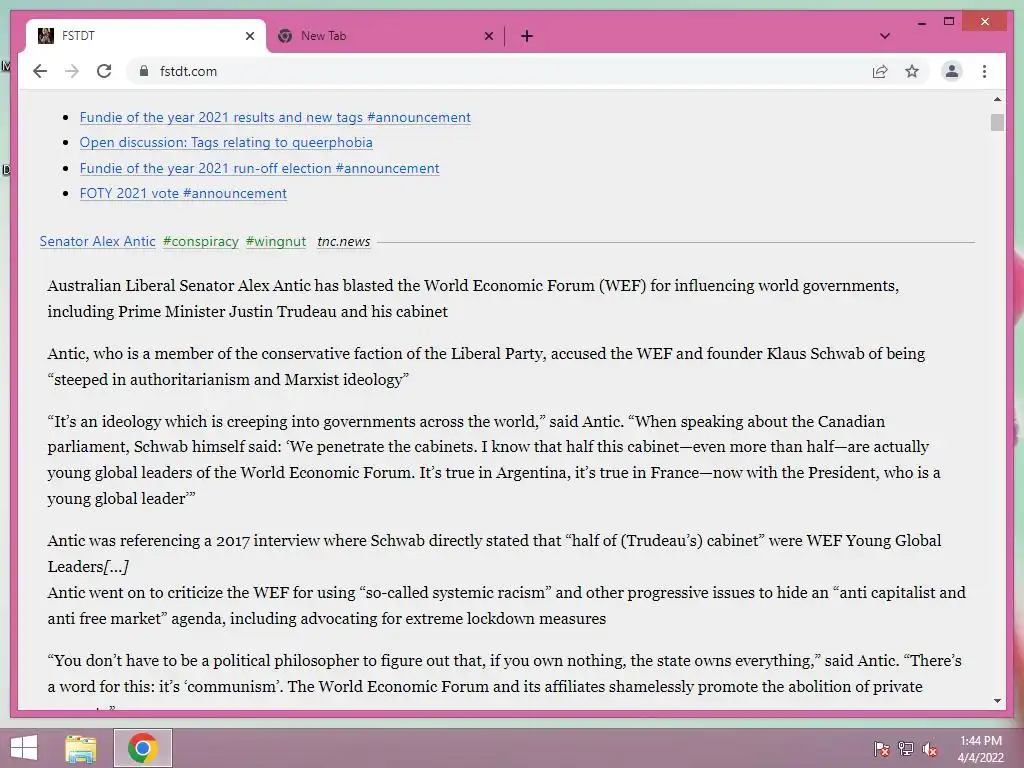The width and height of the screenshot is (1024, 768).
Task: Open the tnc.news source link
Action: point(344,241)
